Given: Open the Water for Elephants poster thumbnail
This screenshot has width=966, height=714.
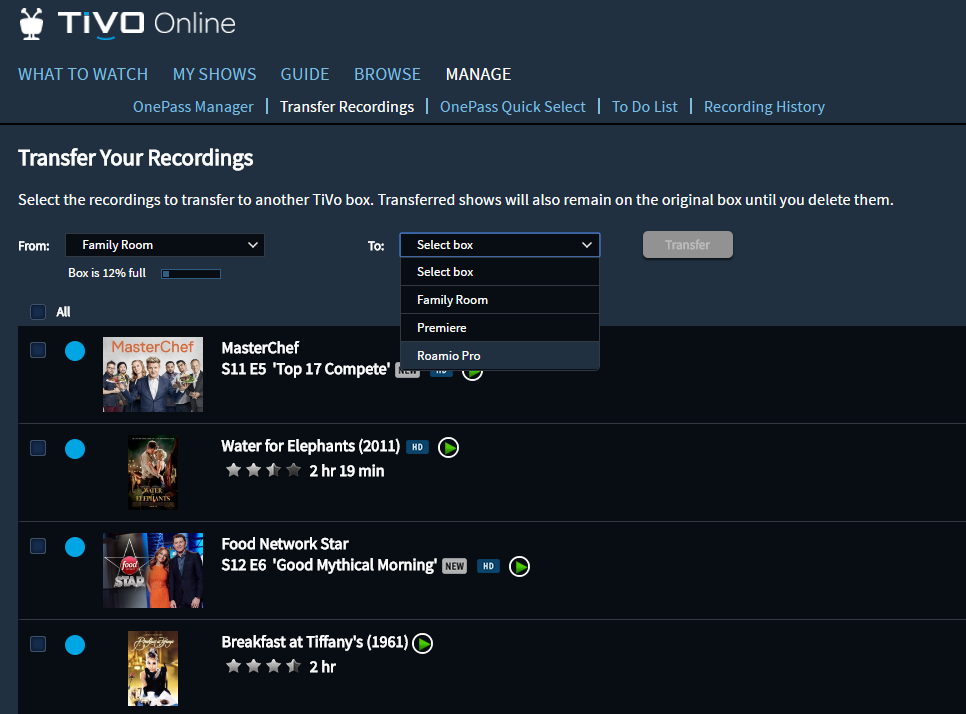Looking at the screenshot, I should [153, 473].
